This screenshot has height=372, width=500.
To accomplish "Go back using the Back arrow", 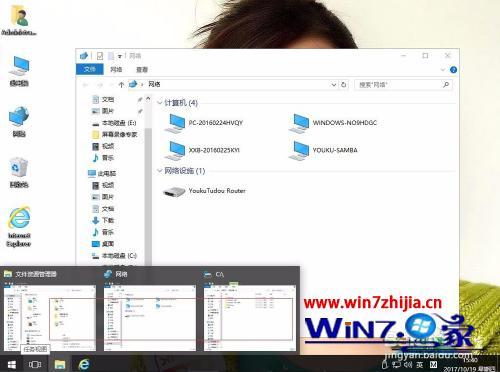I will [x=85, y=85].
